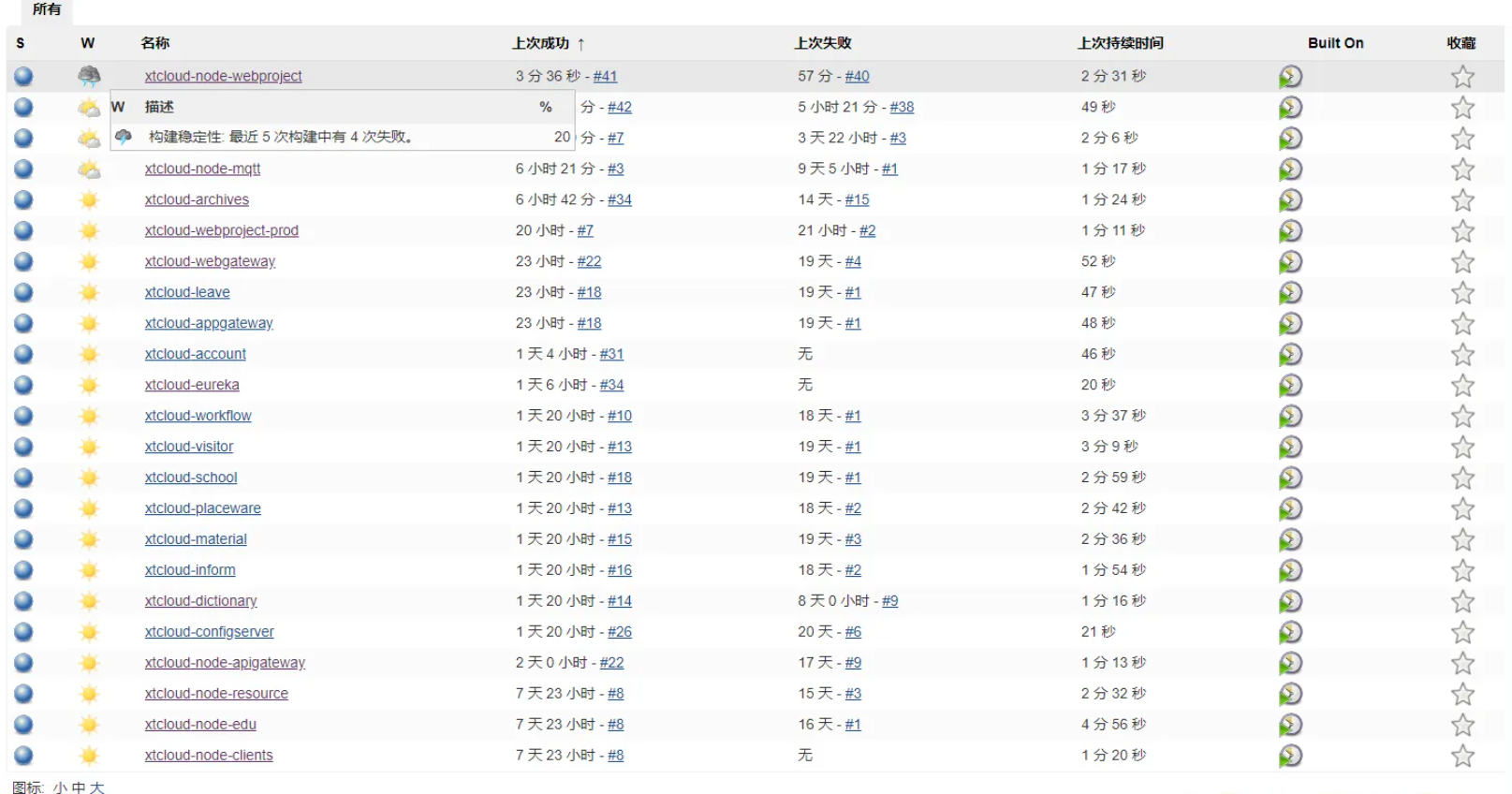Click the stormy weather icon for xtcloud-node-webproject

[89, 76]
